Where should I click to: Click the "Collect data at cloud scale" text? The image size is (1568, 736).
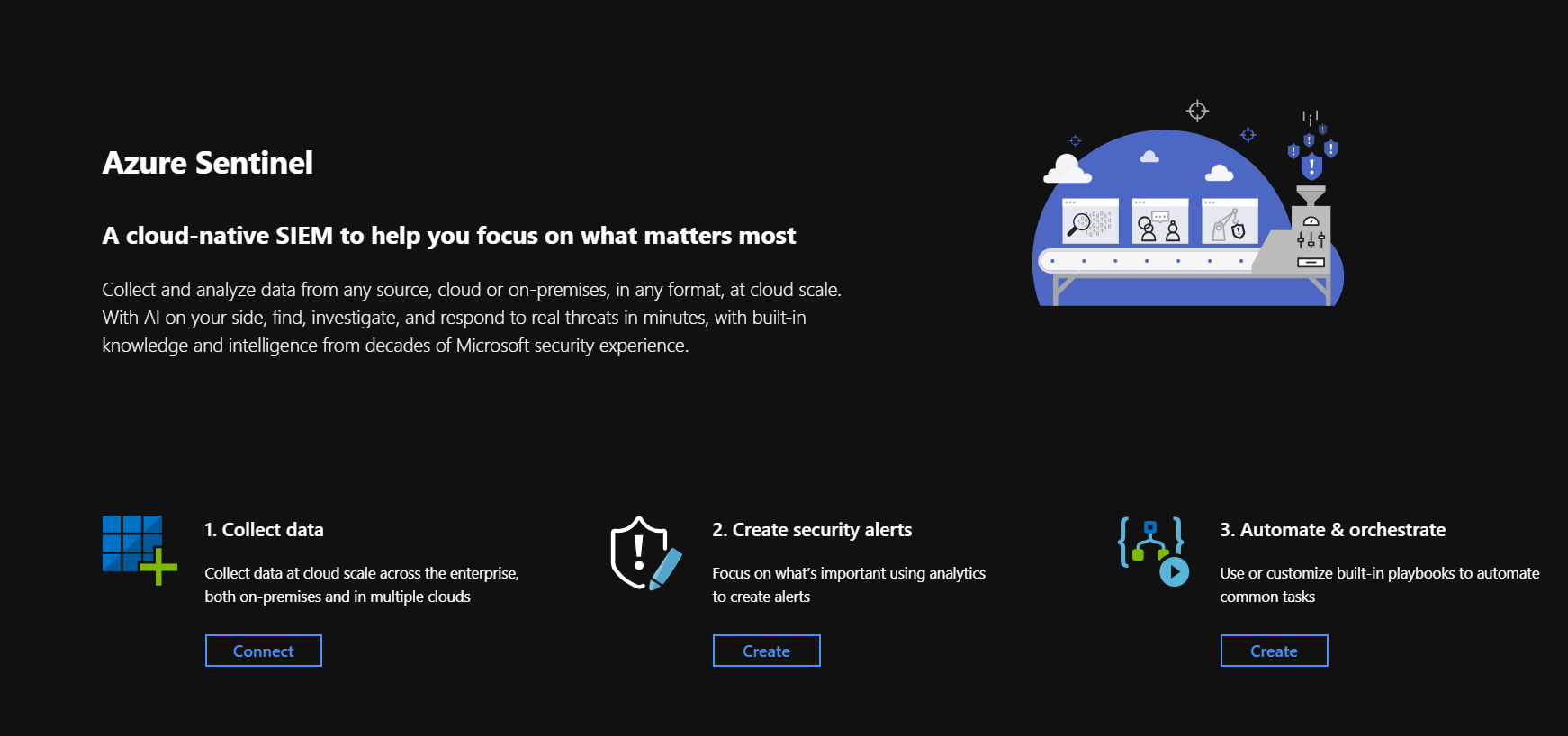coord(362,585)
